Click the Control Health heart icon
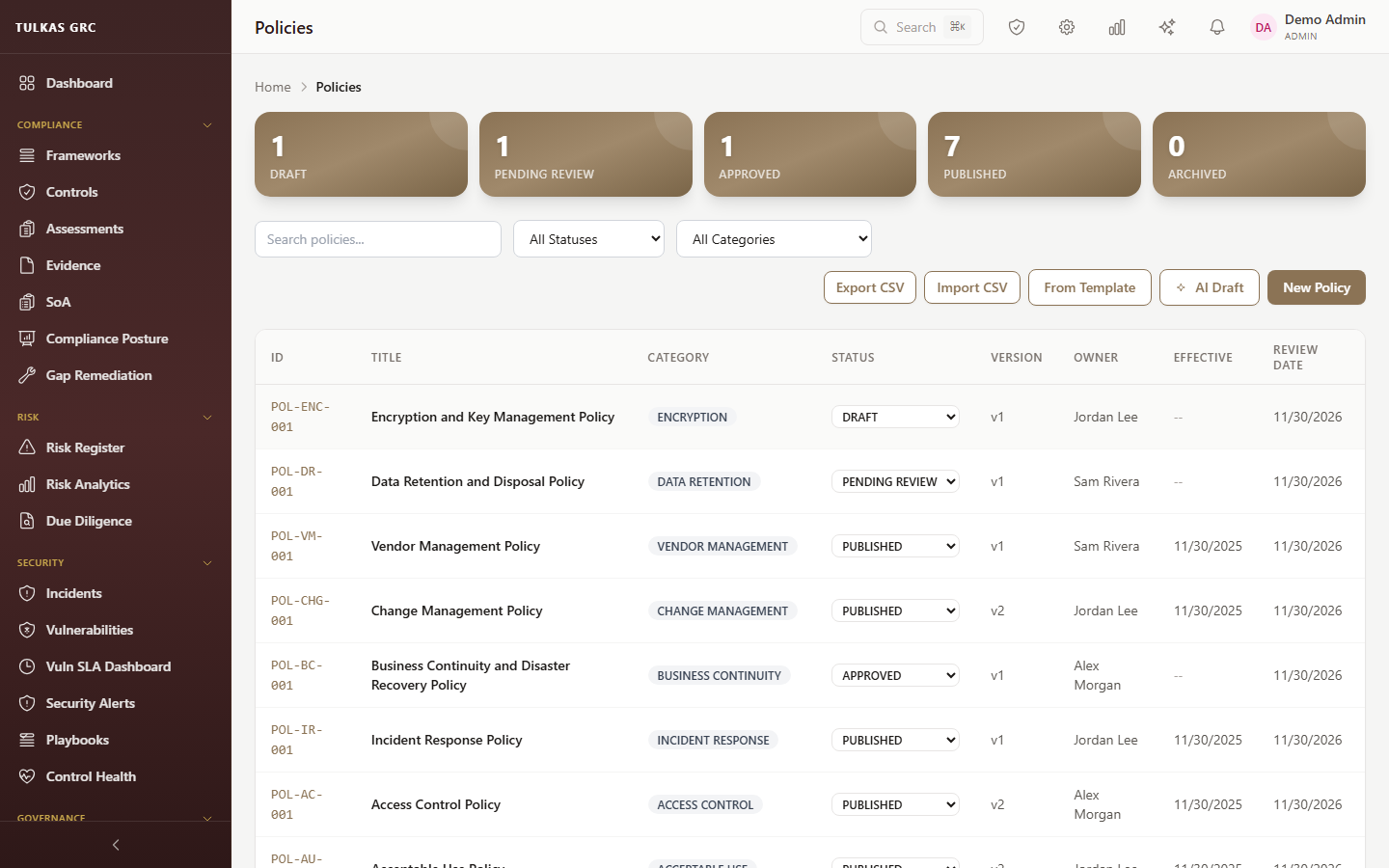The width and height of the screenshot is (1389, 868). coord(27,776)
